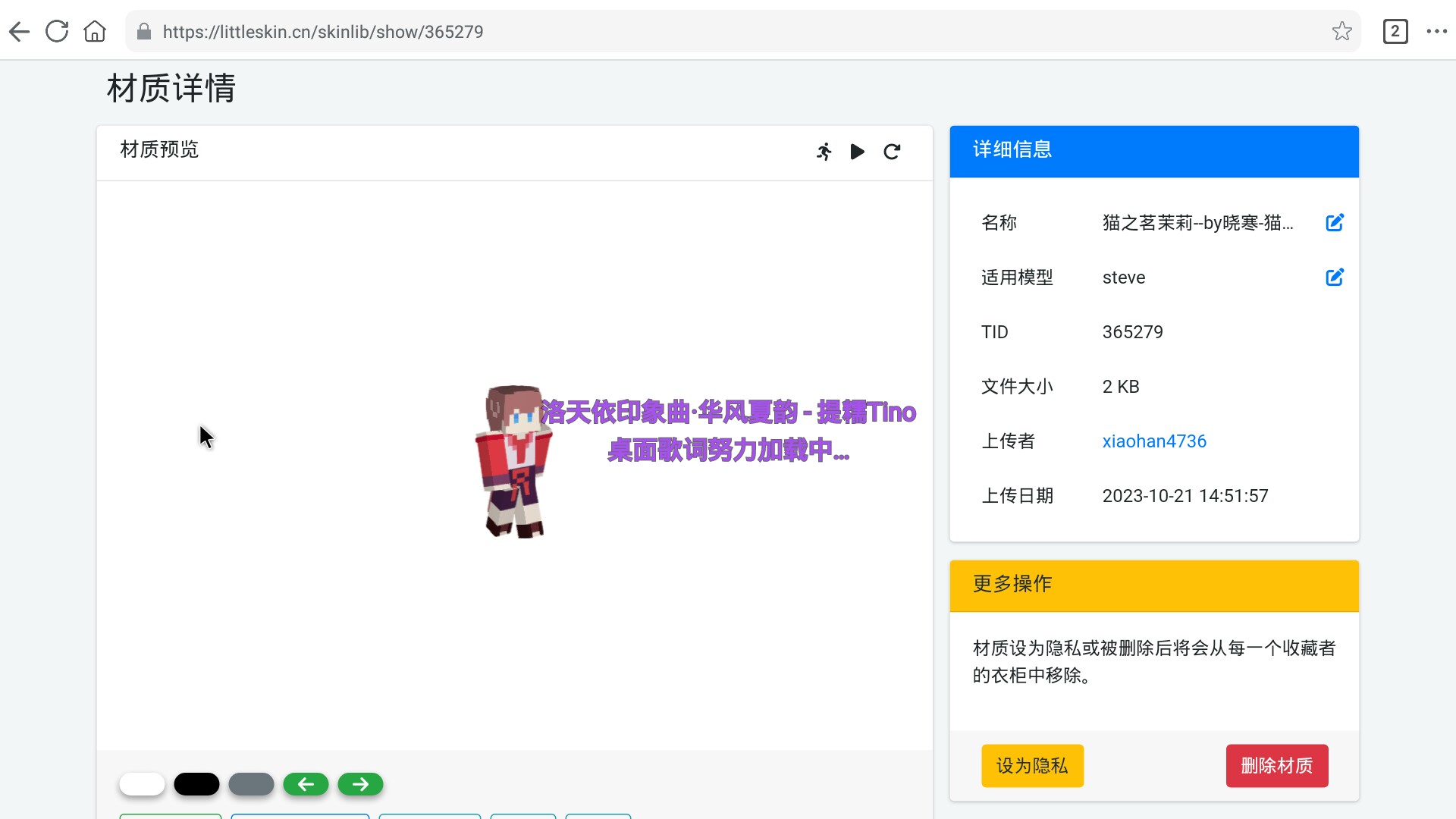This screenshot has width=1456, height=819.
Task: Open the tab switcher showing 2 tabs
Action: click(x=1395, y=32)
